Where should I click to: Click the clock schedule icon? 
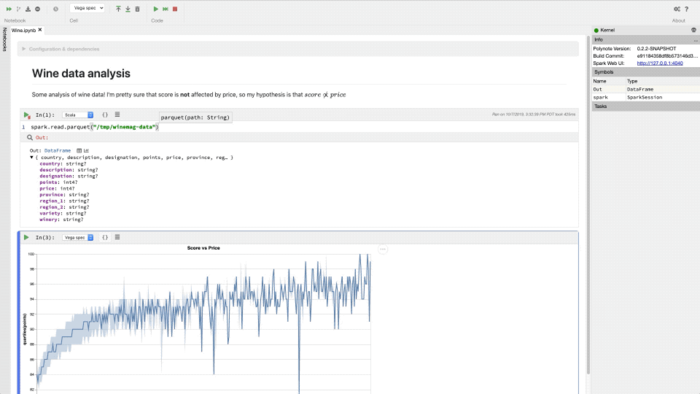coord(56,9)
